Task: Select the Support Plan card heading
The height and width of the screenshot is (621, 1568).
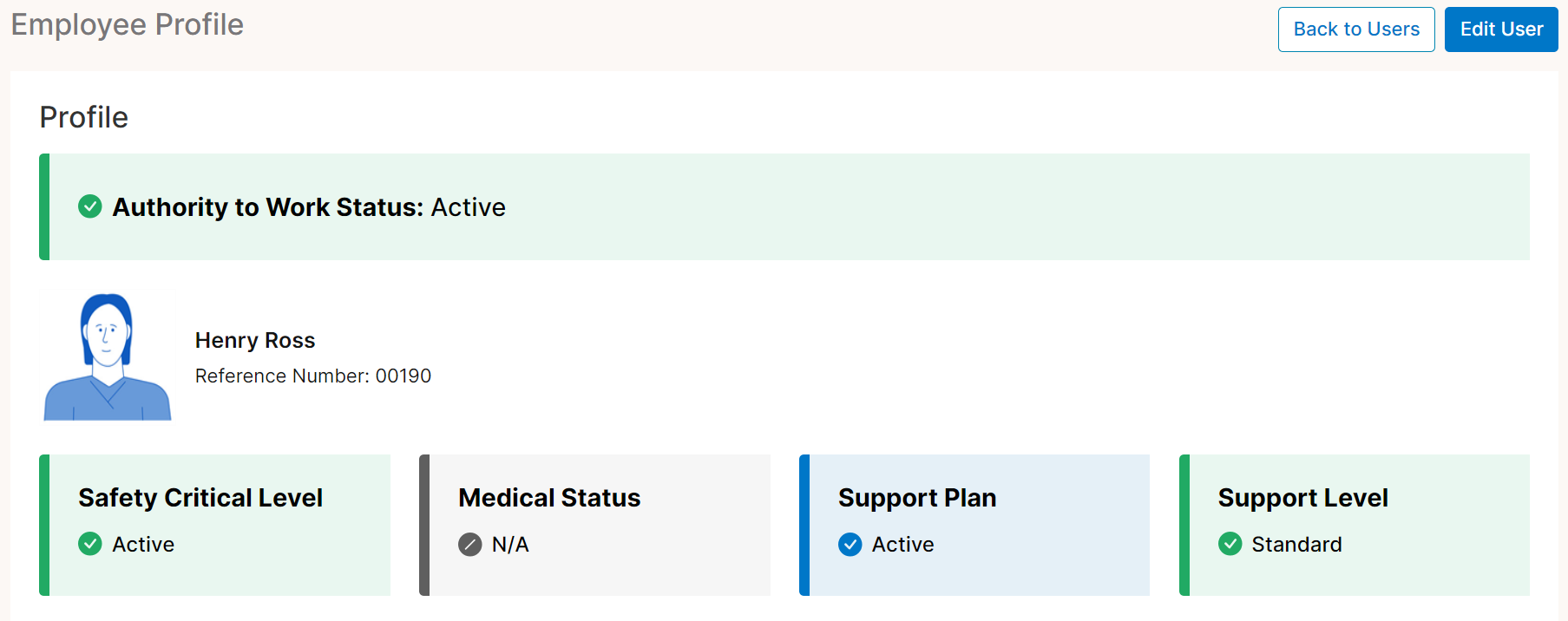Action: point(917,498)
